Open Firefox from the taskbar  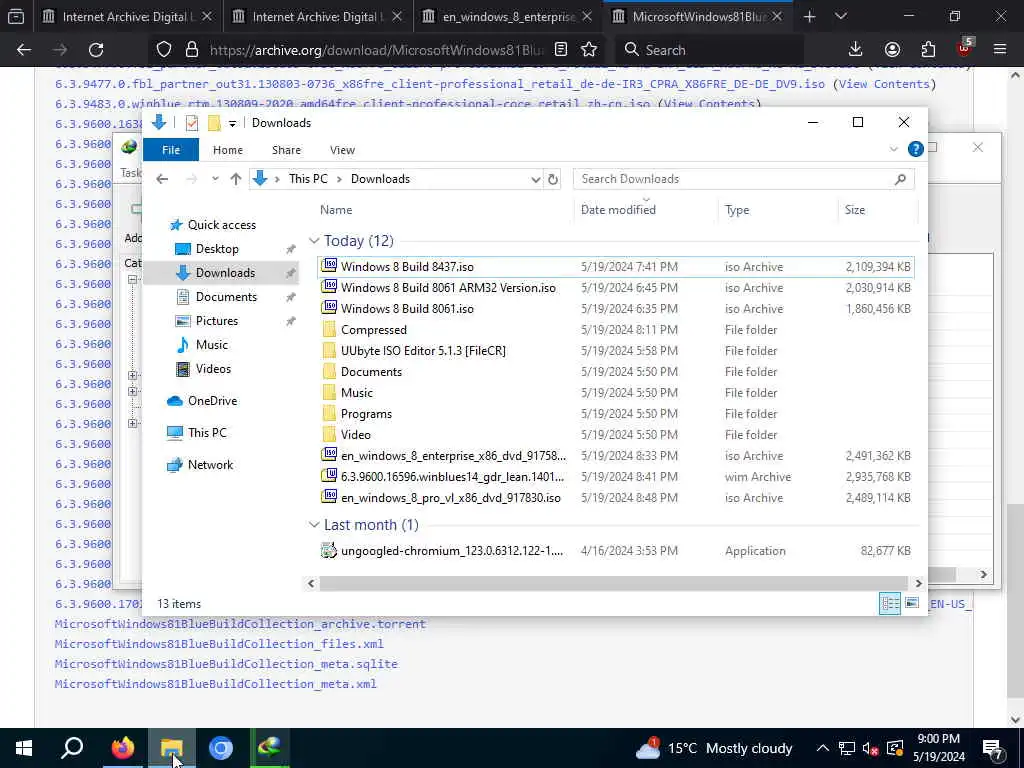click(x=122, y=748)
